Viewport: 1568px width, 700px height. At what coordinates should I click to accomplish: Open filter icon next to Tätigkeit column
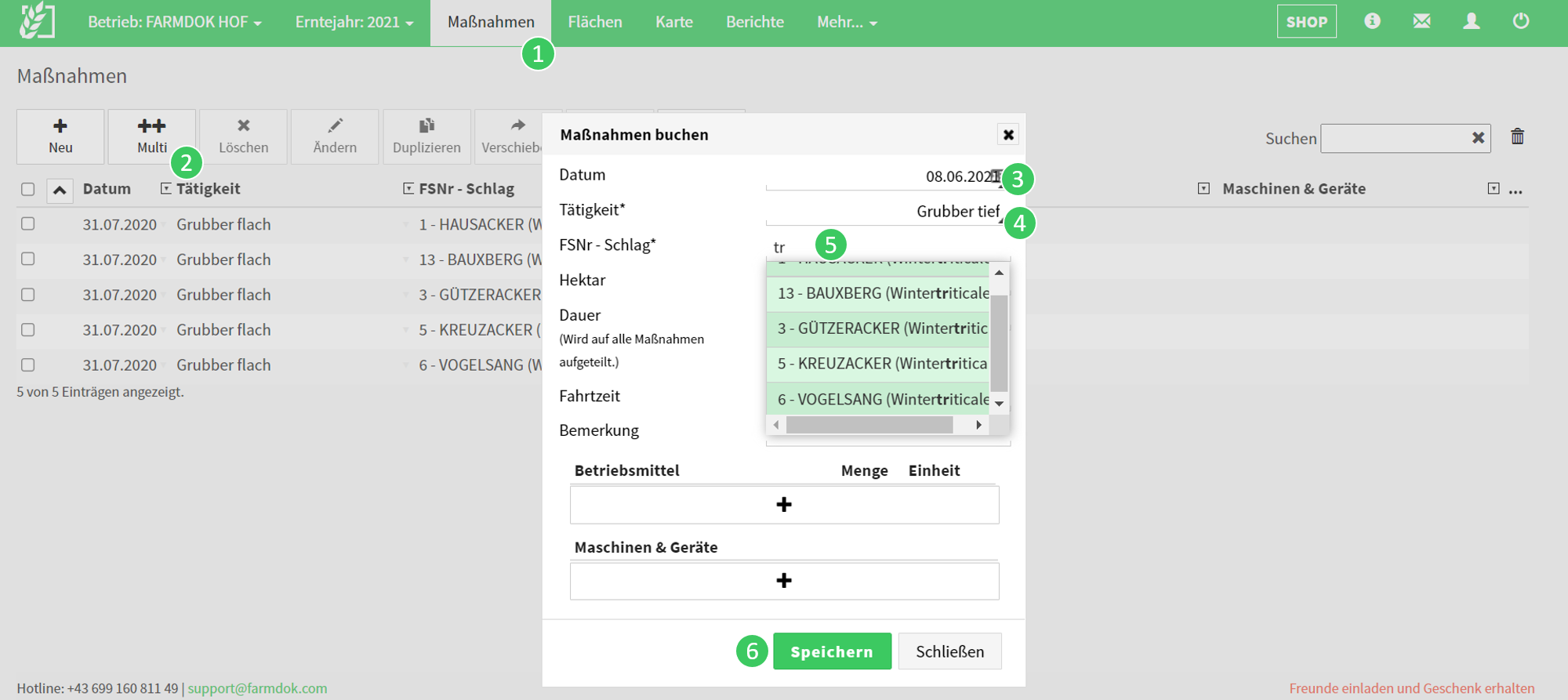point(165,189)
